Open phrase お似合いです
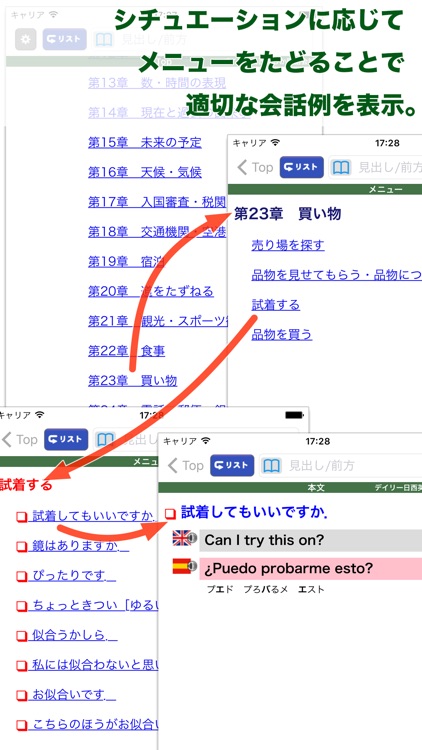 (72, 695)
